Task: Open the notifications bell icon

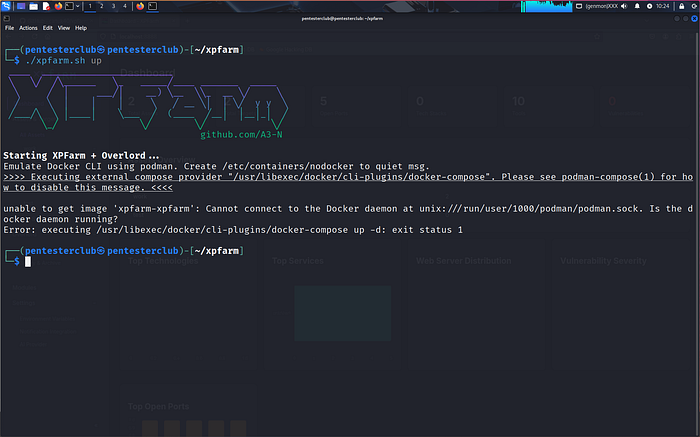Action: [637, 6]
